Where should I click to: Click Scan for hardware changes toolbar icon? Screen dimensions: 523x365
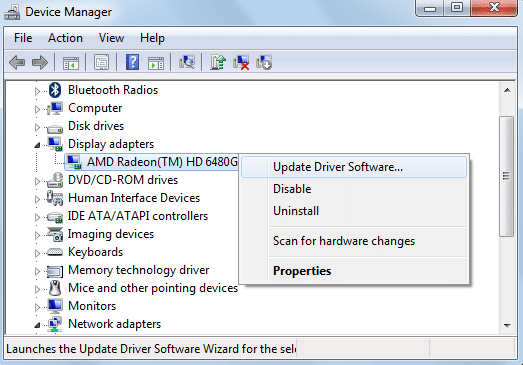click(187, 62)
